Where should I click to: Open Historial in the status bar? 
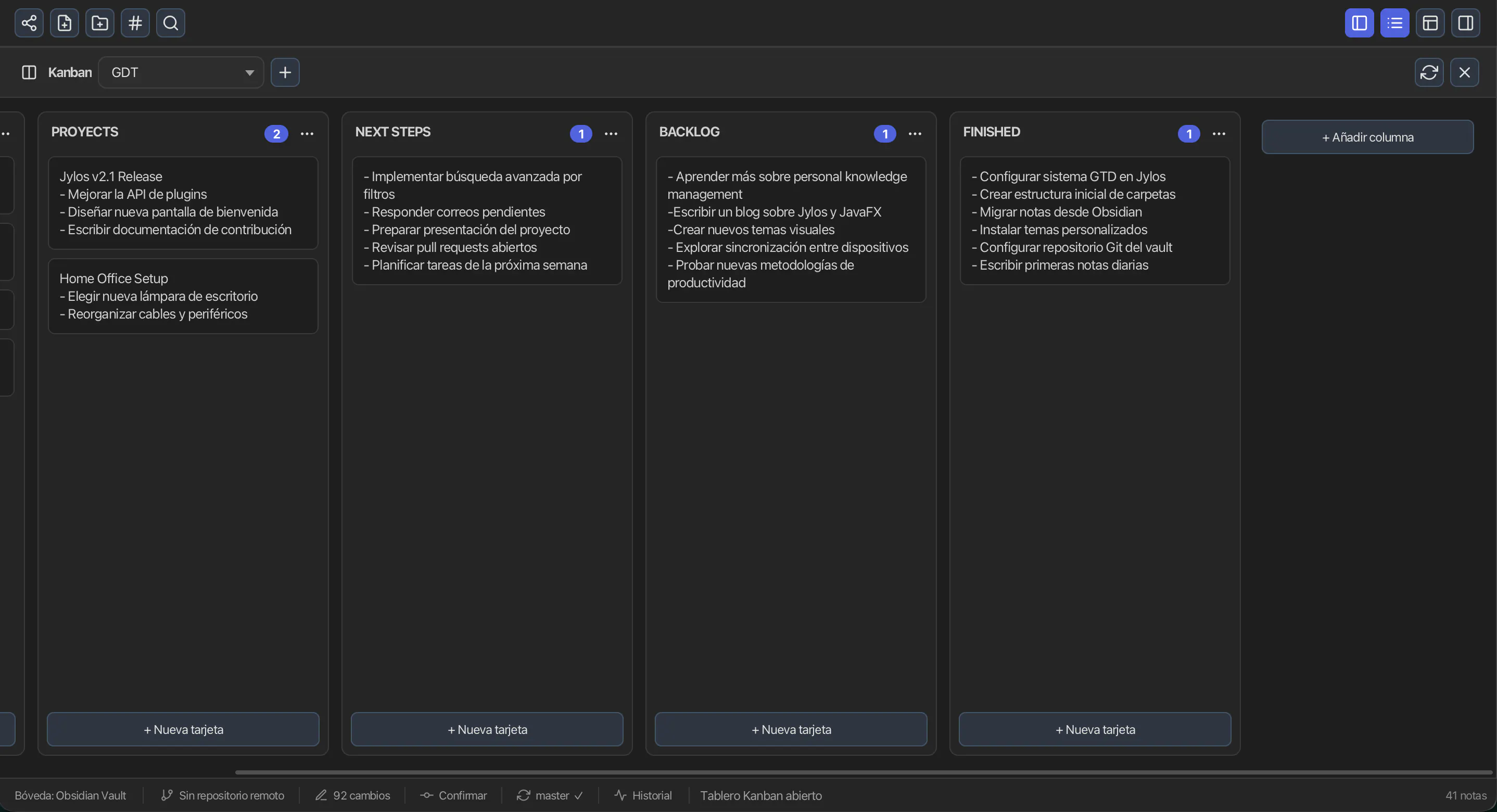[643, 796]
